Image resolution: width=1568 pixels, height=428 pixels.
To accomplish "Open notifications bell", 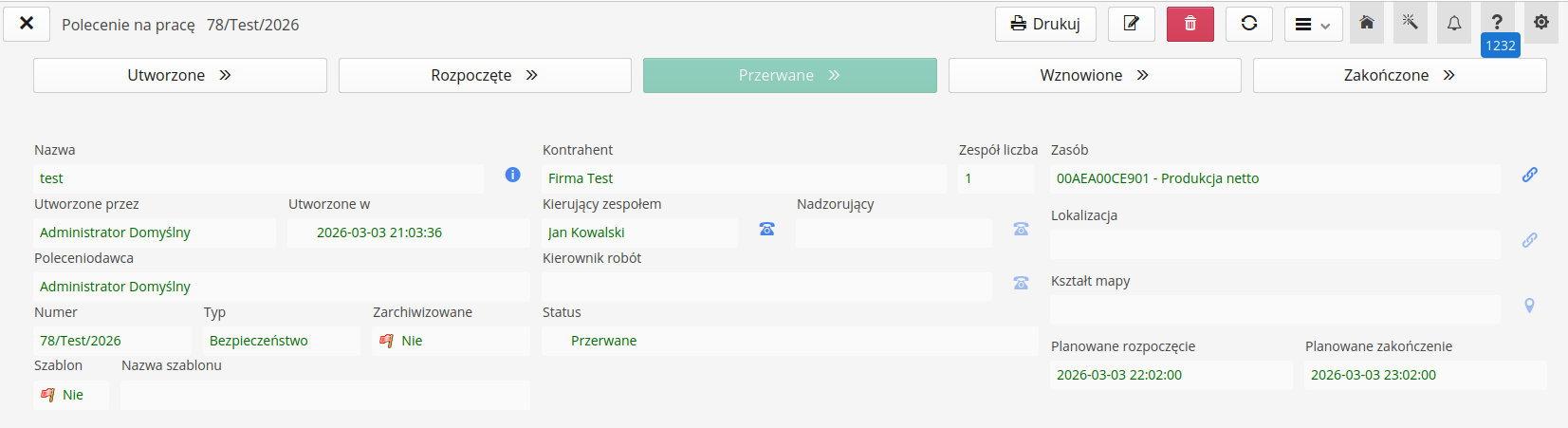I will click(x=1454, y=23).
